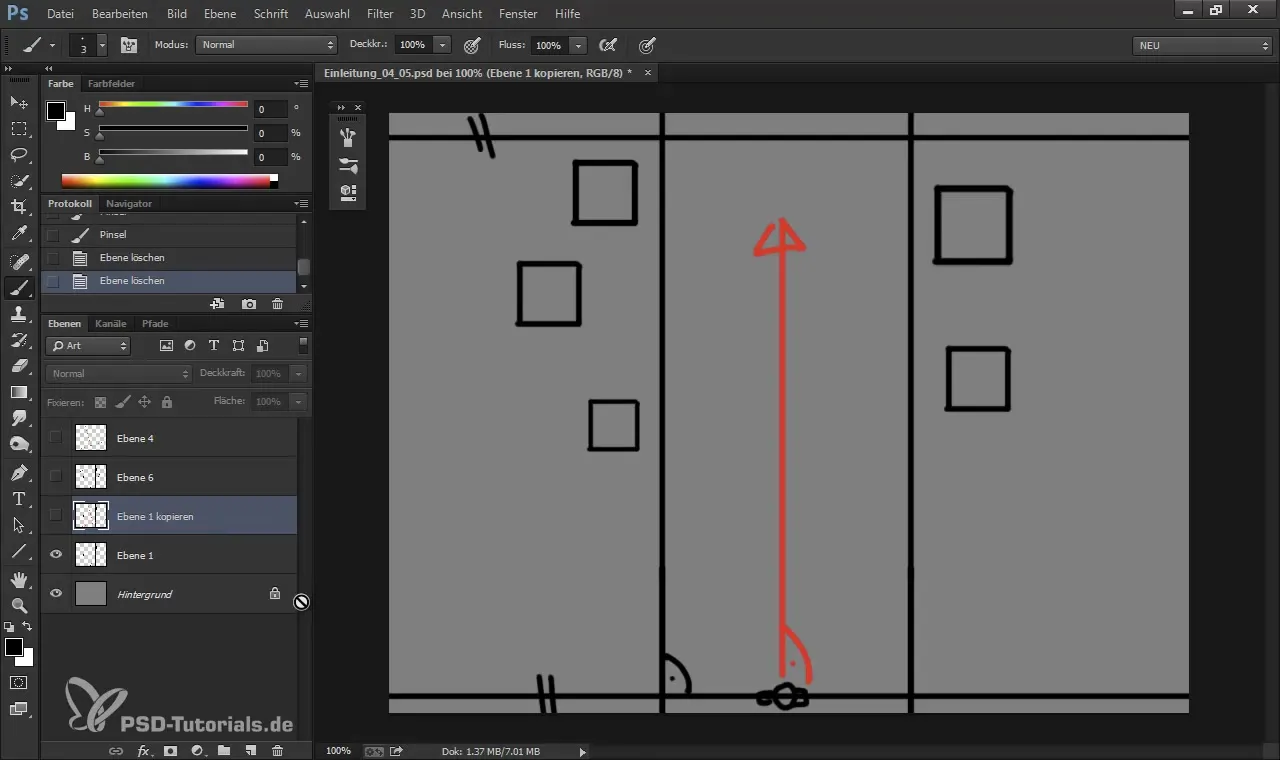Select the Type tool
The width and height of the screenshot is (1280, 760).
pos(19,498)
